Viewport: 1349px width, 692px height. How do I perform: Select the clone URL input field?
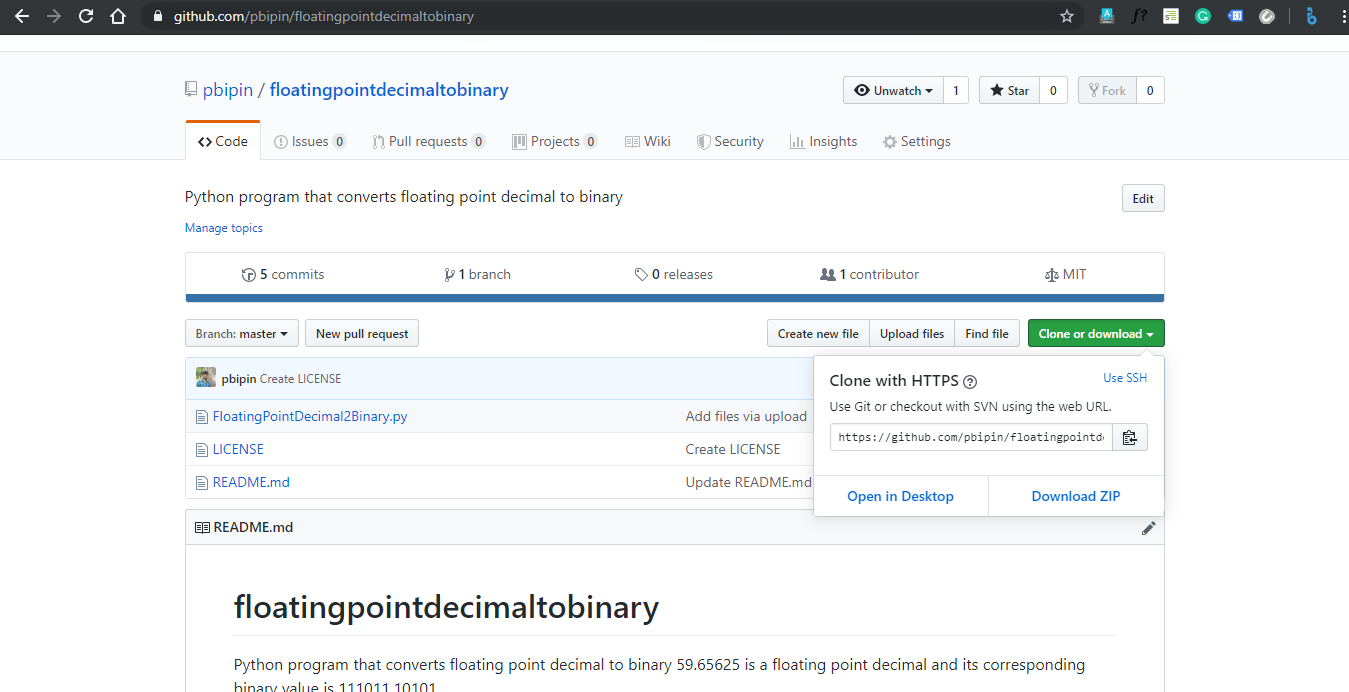click(971, 437)
